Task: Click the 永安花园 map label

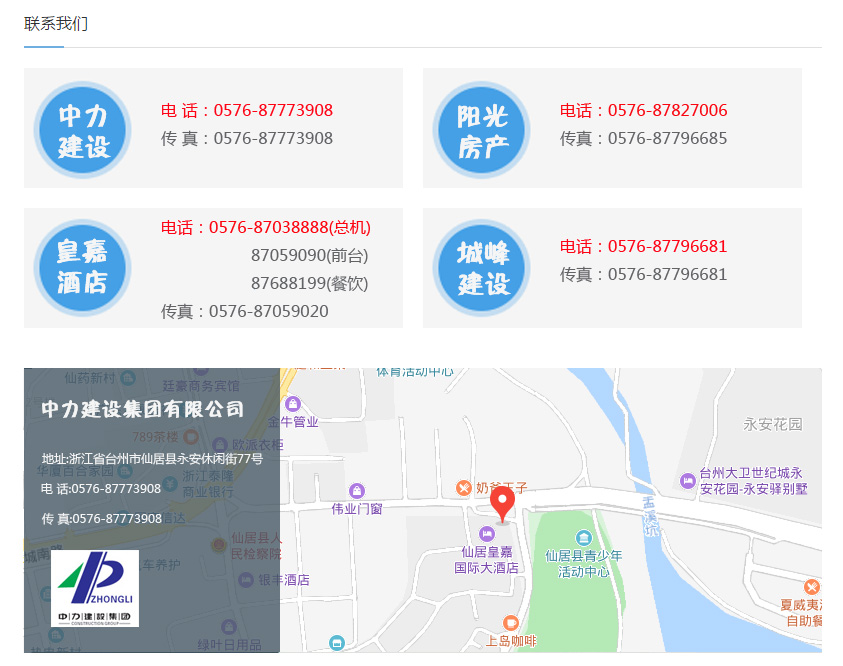Action: pos(773,425)
